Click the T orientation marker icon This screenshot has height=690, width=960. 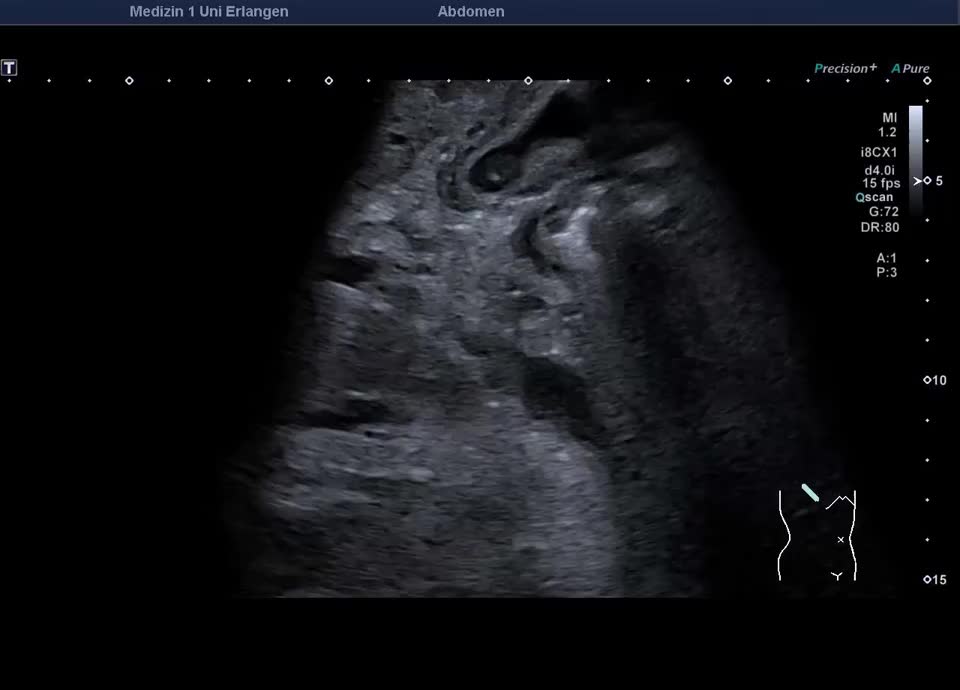click(9, 68)
